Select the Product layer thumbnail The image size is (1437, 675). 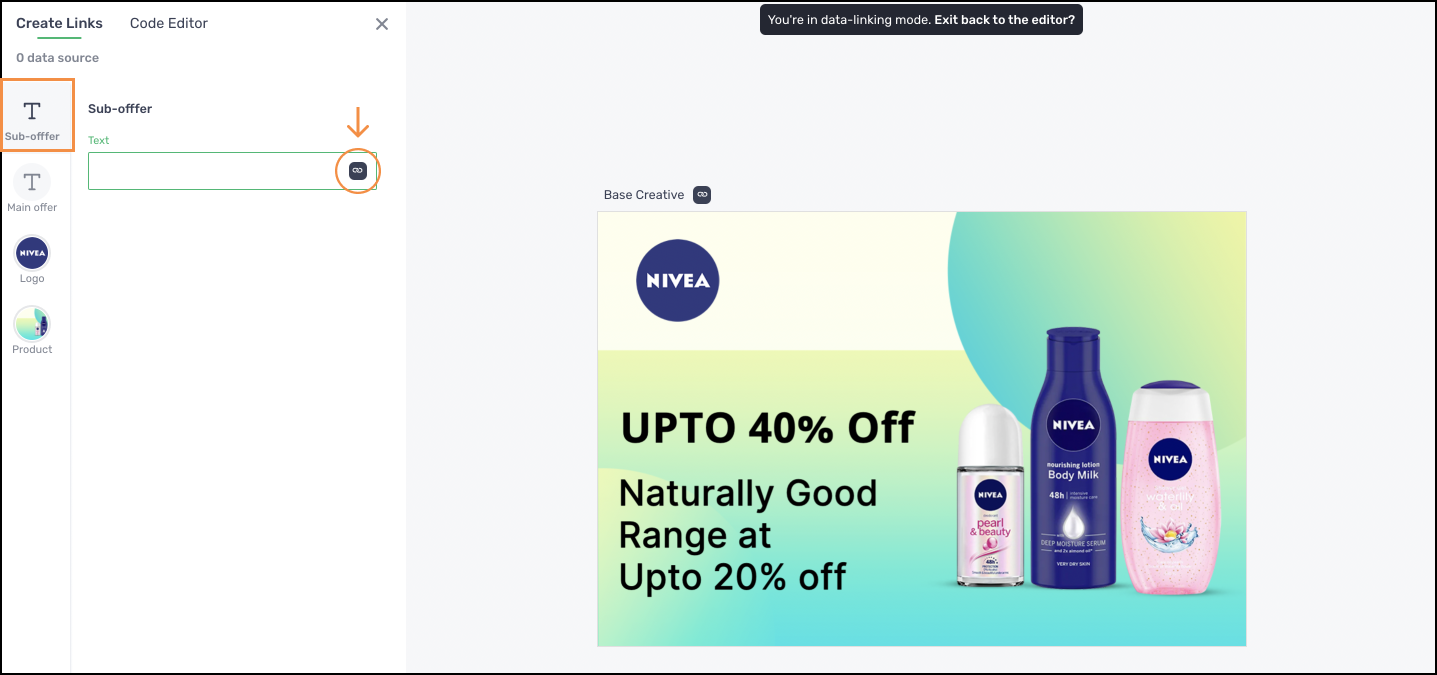pos(32,324)
